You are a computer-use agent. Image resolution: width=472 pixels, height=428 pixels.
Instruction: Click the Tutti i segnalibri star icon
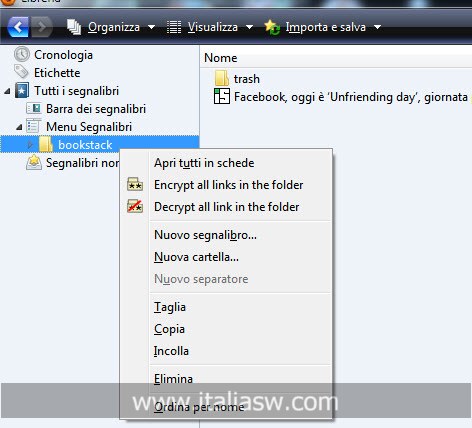(22, 91)
